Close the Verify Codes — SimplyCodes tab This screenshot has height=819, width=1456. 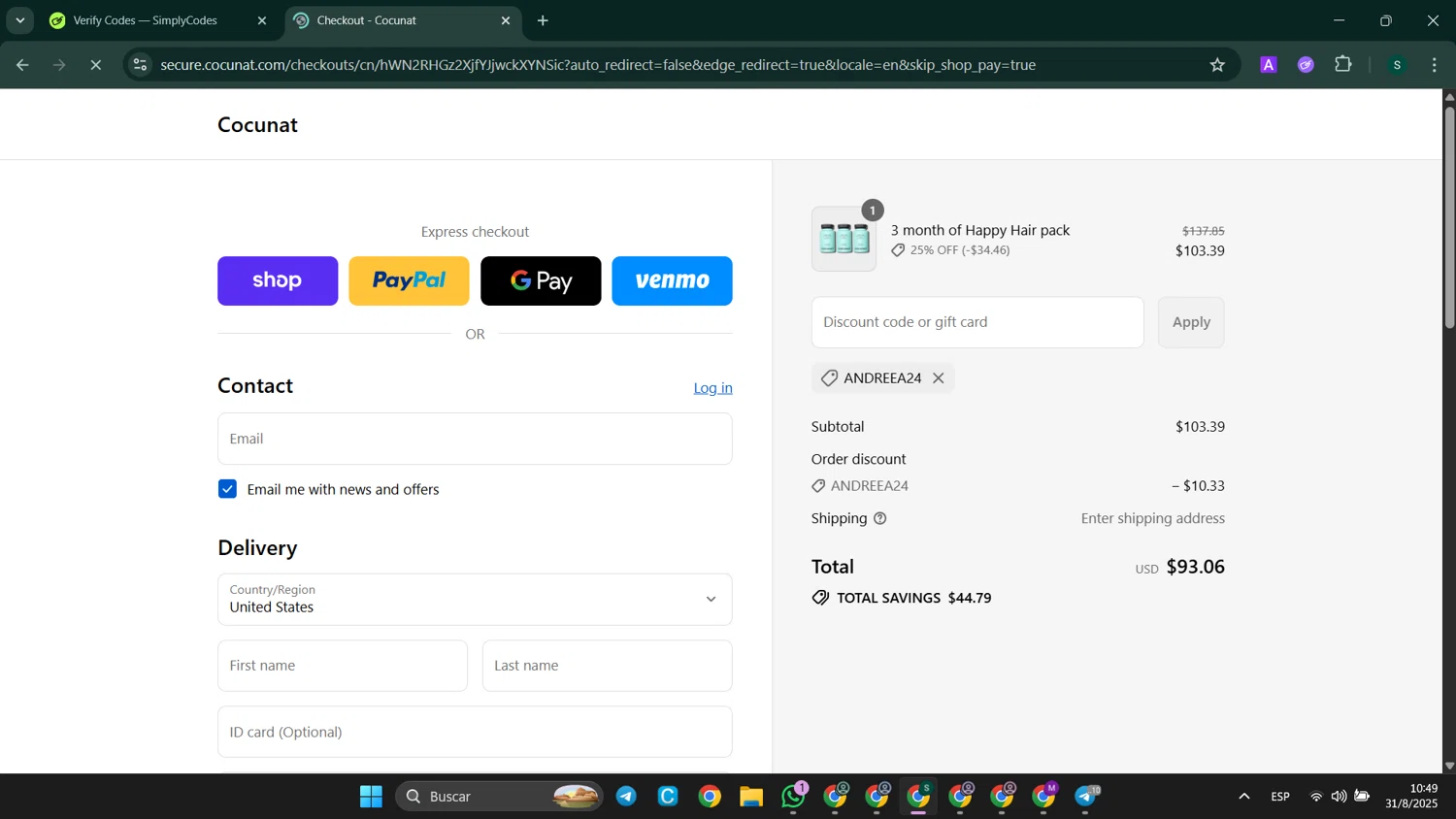click(x=261, y=20)
